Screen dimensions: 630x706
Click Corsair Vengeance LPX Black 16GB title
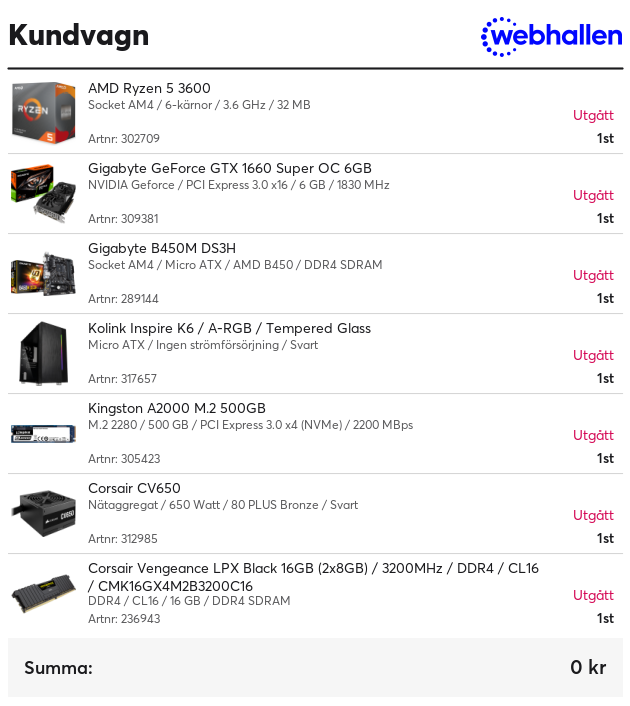313,577
